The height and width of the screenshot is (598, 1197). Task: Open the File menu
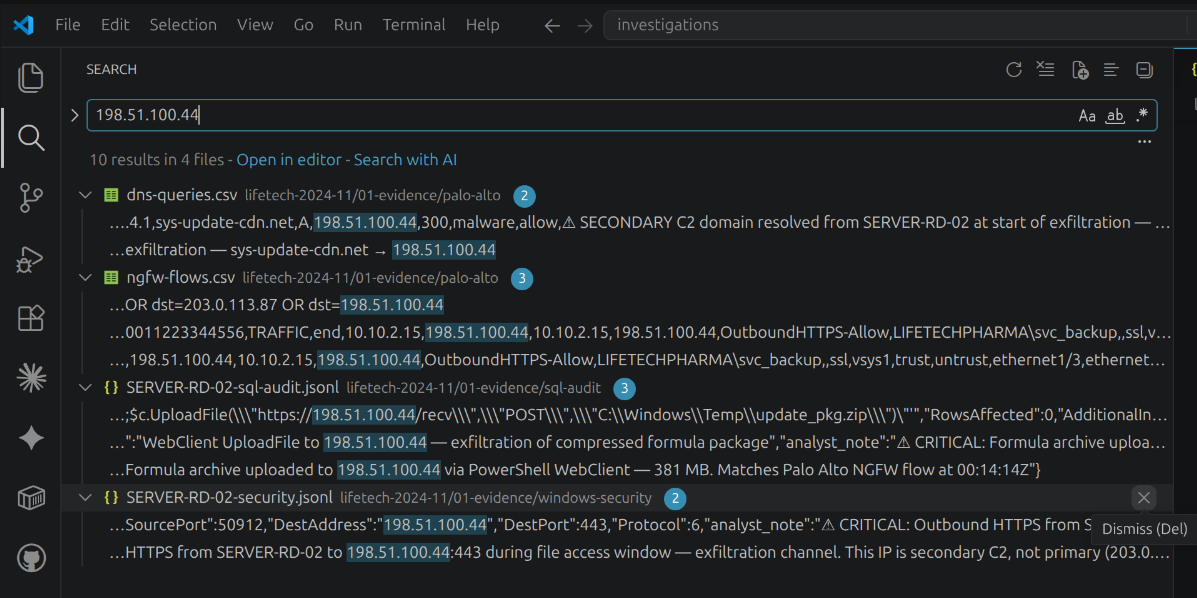[x=68, y=25]
